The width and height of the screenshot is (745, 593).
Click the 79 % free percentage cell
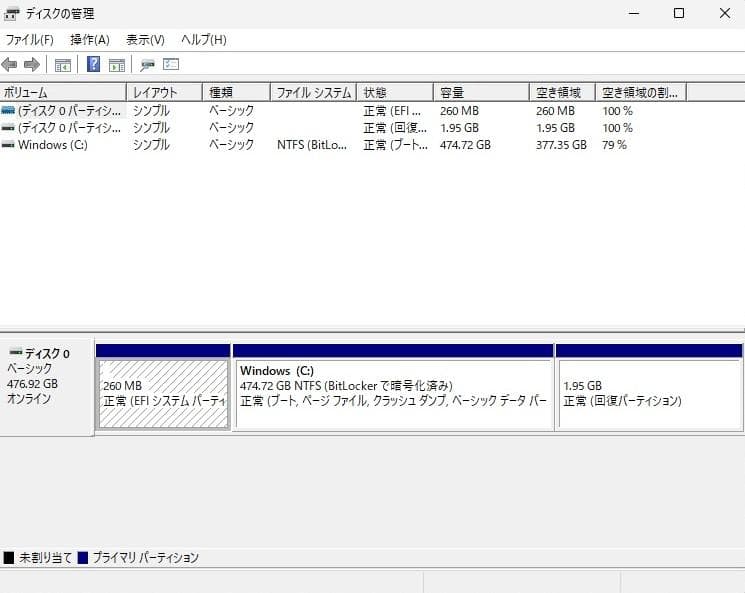[x=614, y=145]
